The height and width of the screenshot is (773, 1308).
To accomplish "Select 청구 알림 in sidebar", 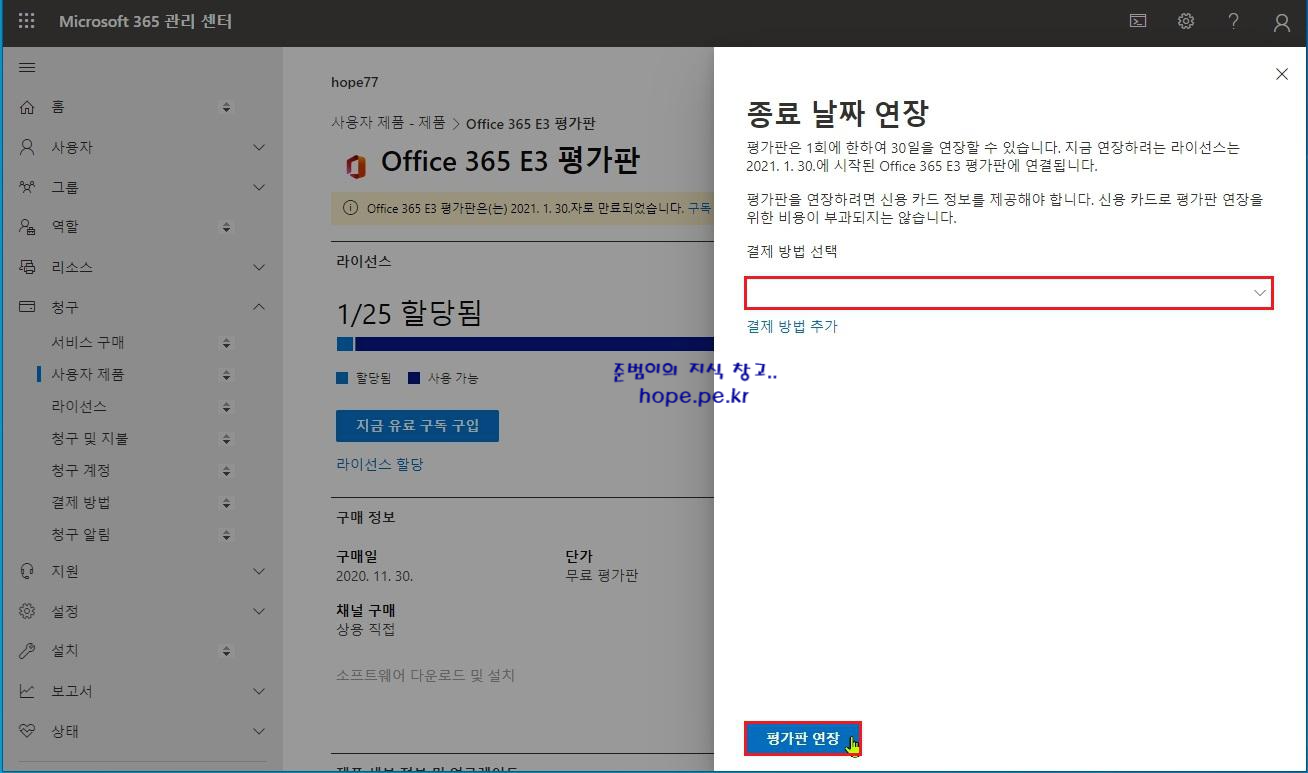I will (x=81, y=535).
